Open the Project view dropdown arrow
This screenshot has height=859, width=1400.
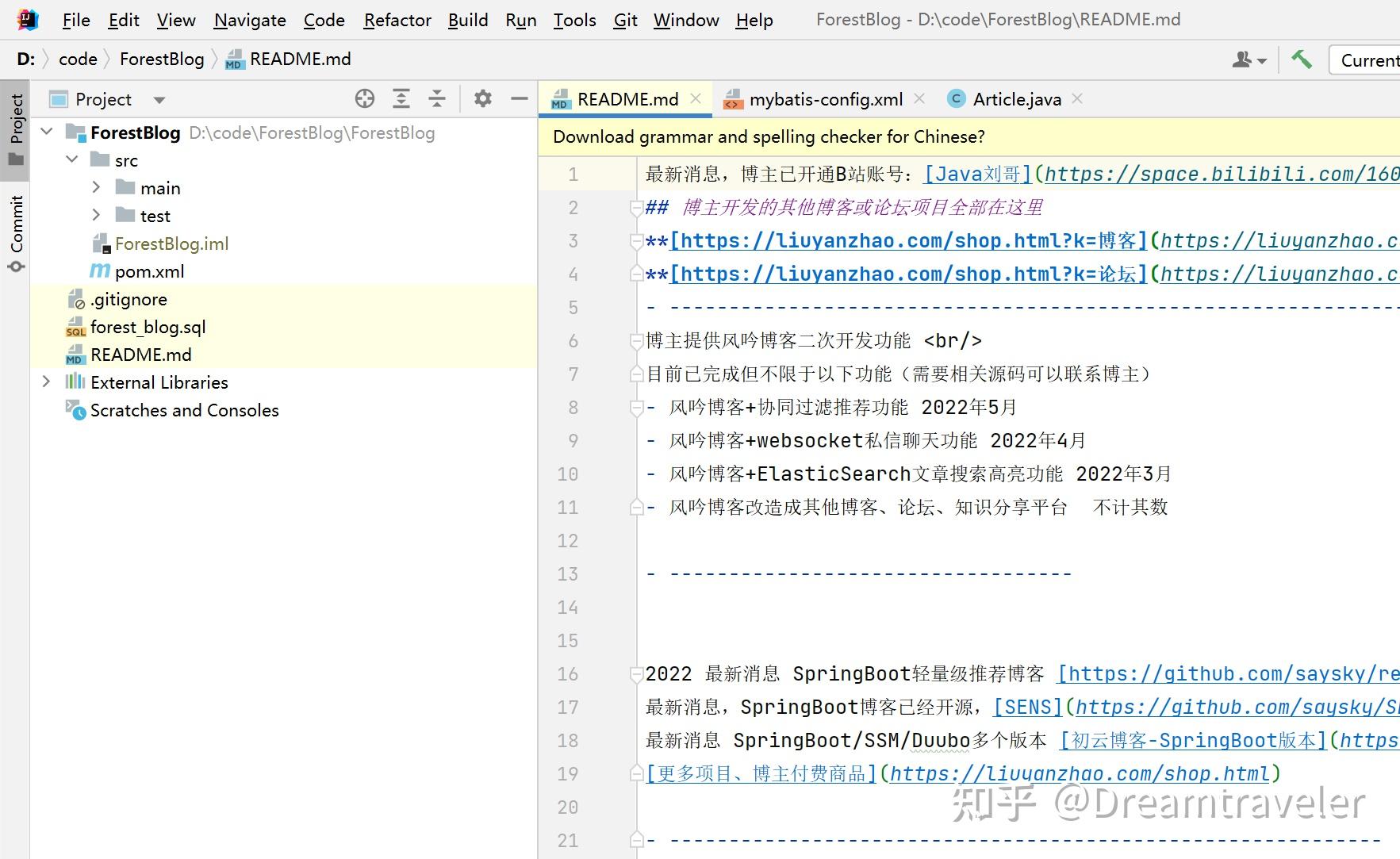[159, 100]
